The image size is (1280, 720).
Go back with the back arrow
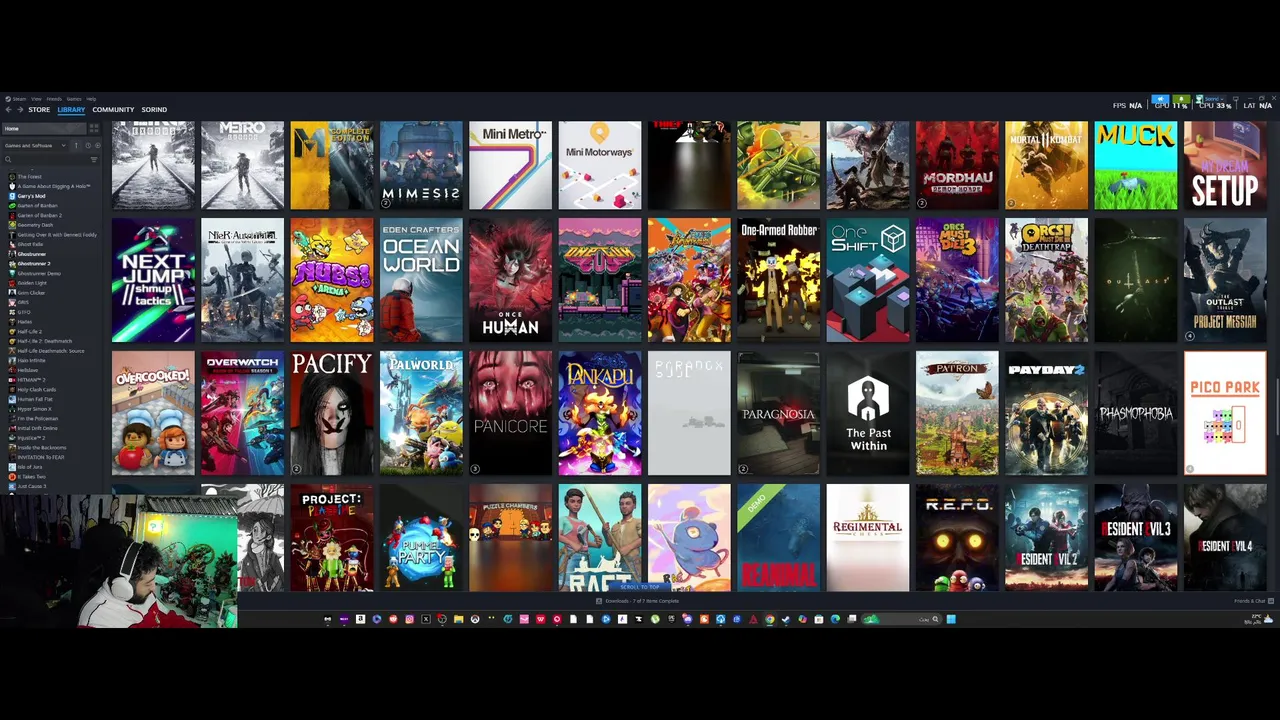pos(8,110)
